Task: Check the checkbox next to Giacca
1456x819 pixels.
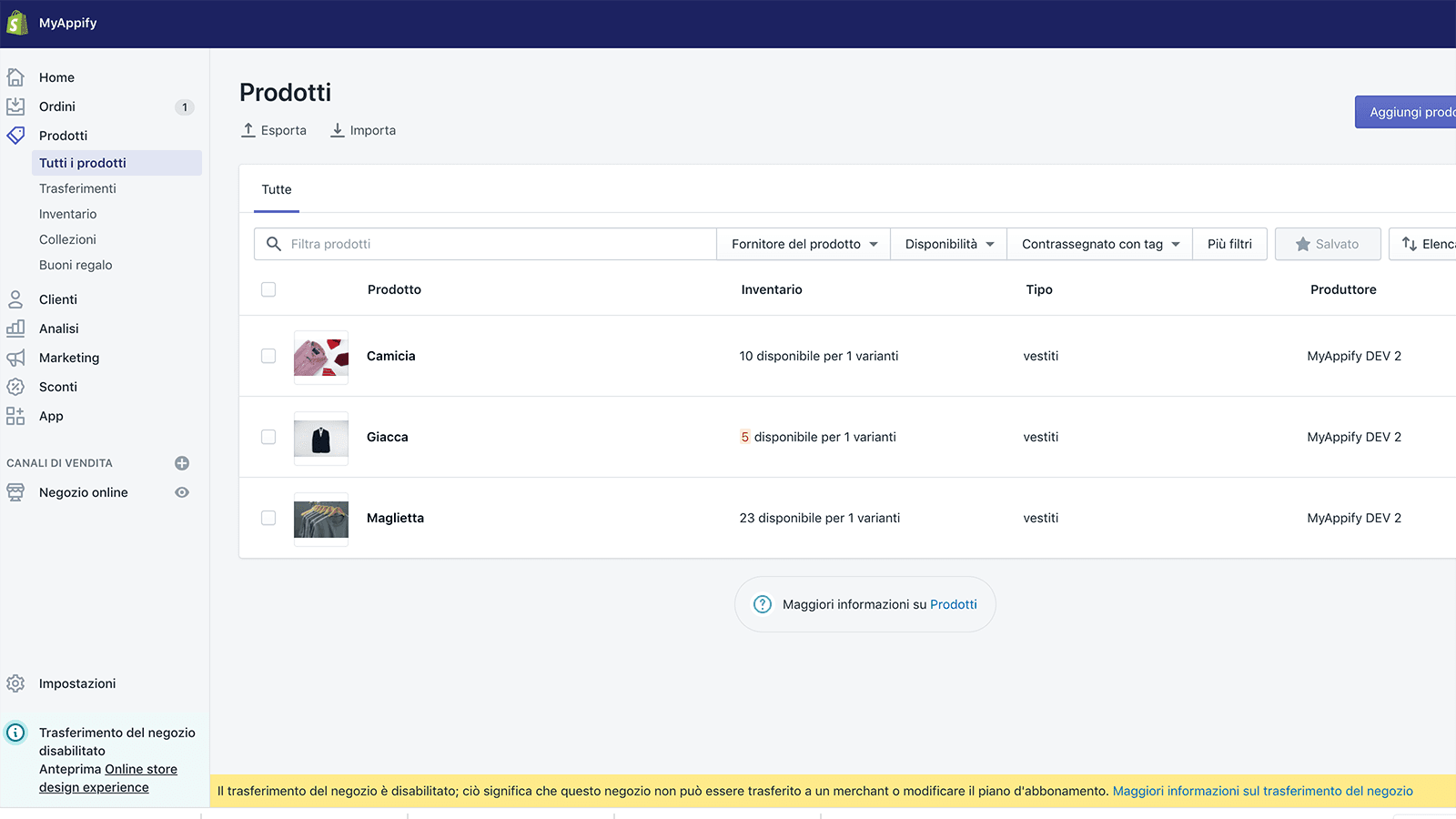Action: [268, 437]
